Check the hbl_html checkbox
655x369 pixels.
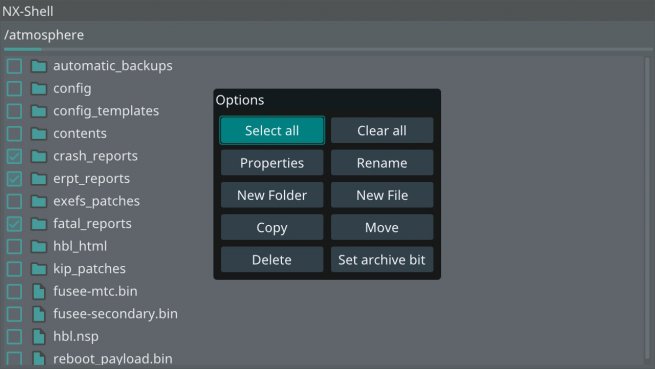pyautogui.click(x=14, y=247)
